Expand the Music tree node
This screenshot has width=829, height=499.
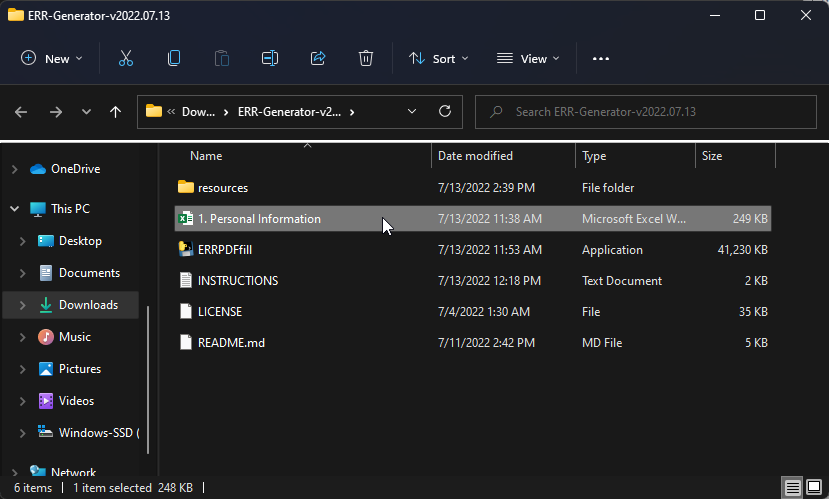[x=23, y=337]
